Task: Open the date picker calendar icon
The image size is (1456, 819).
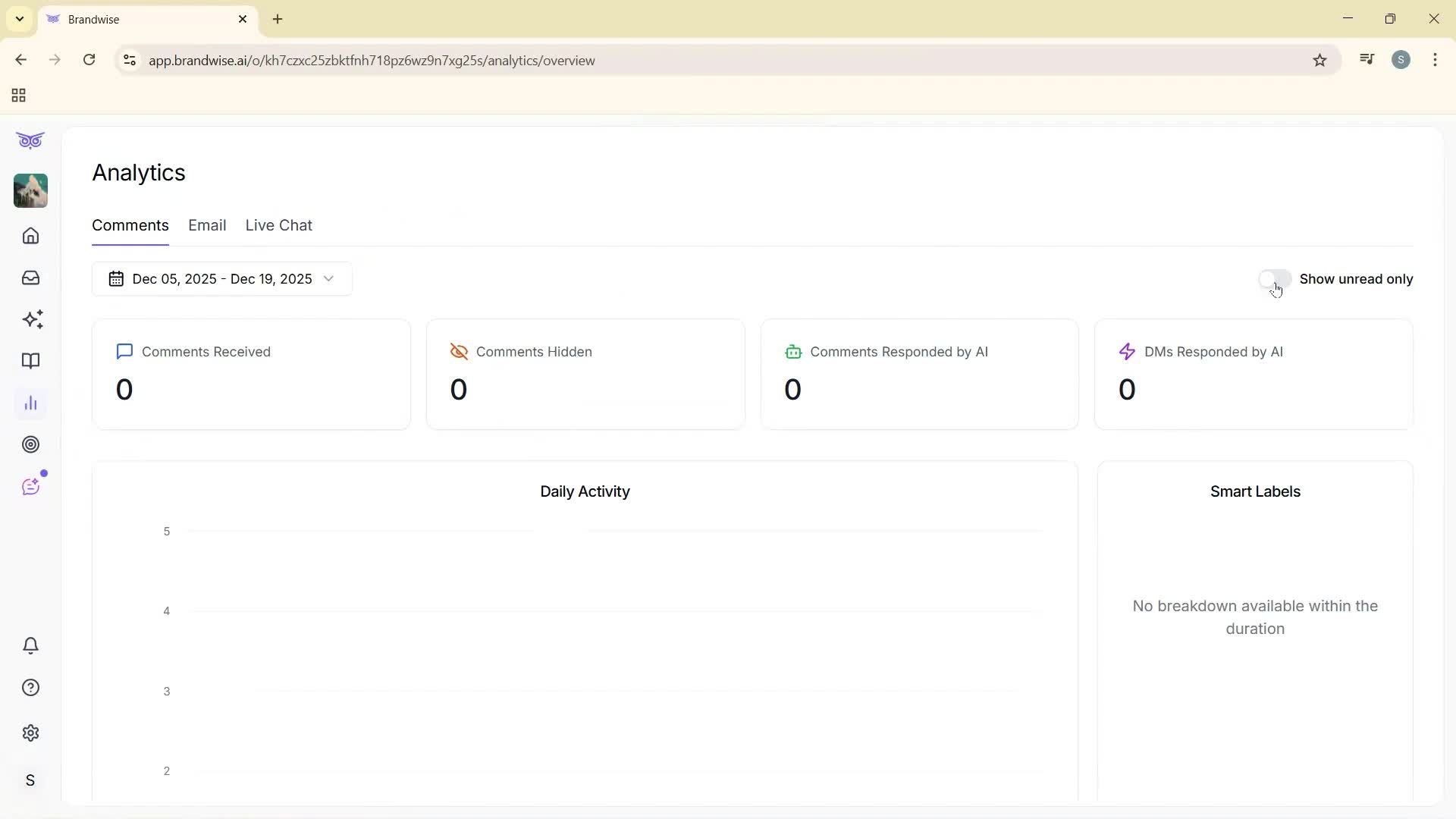Action: (116, 278)
